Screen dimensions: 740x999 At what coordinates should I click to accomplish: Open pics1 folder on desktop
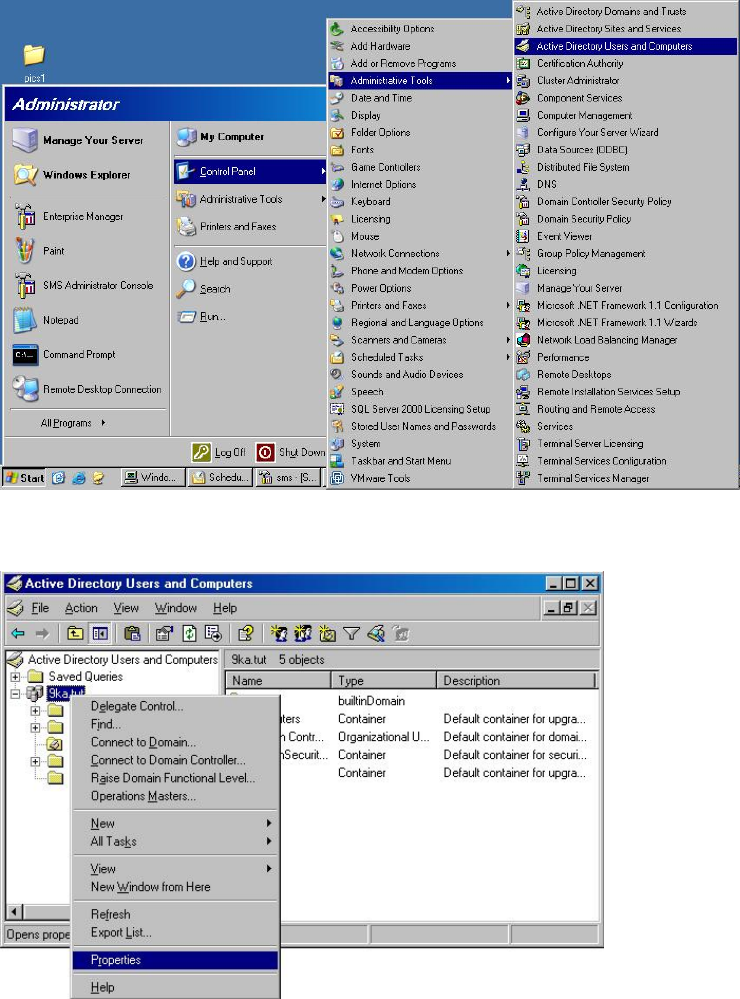click(34, 62)
